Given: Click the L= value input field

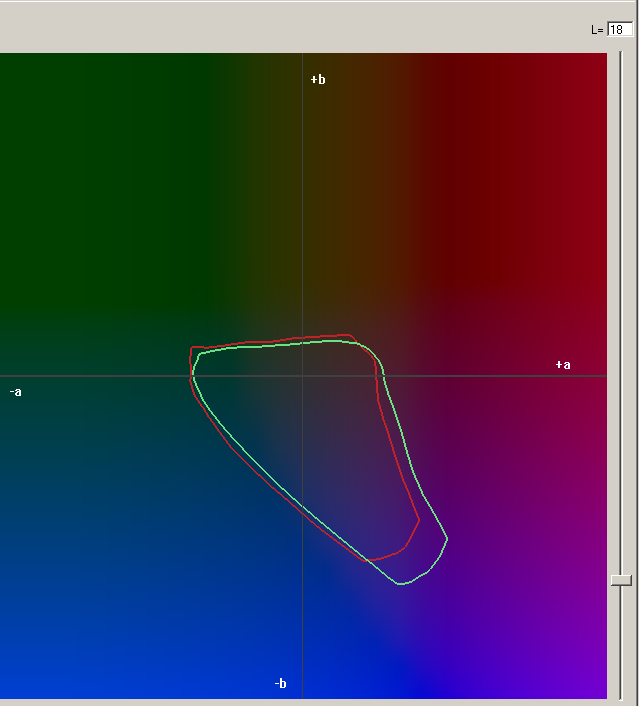Looking at the screenshot, I should coord(620,30).
